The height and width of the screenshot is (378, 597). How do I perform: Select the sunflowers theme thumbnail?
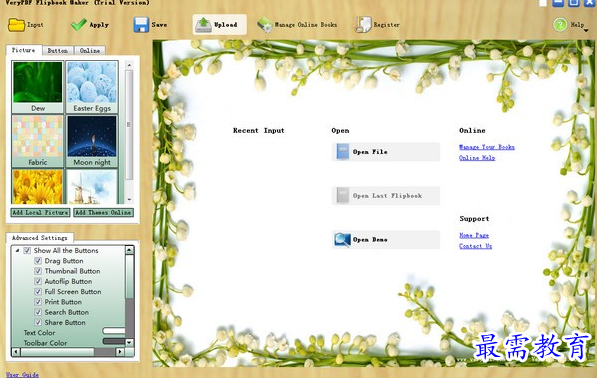38,187
